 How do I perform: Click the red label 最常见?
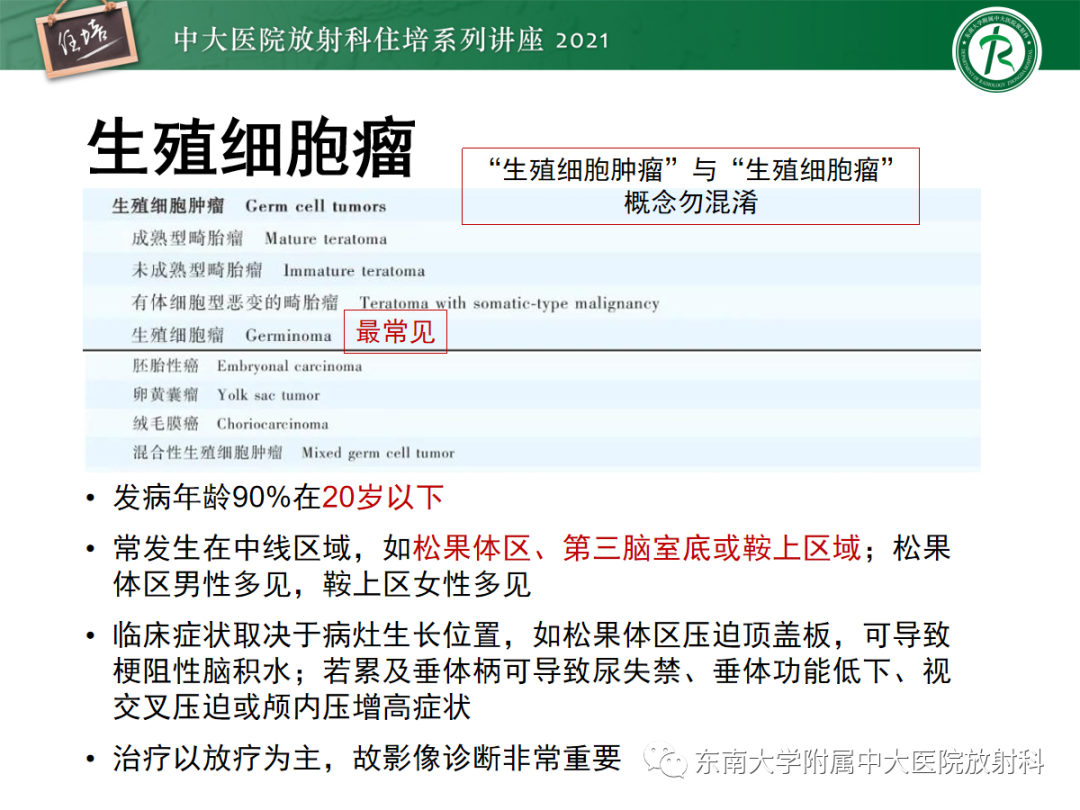[x=395, y=332]
